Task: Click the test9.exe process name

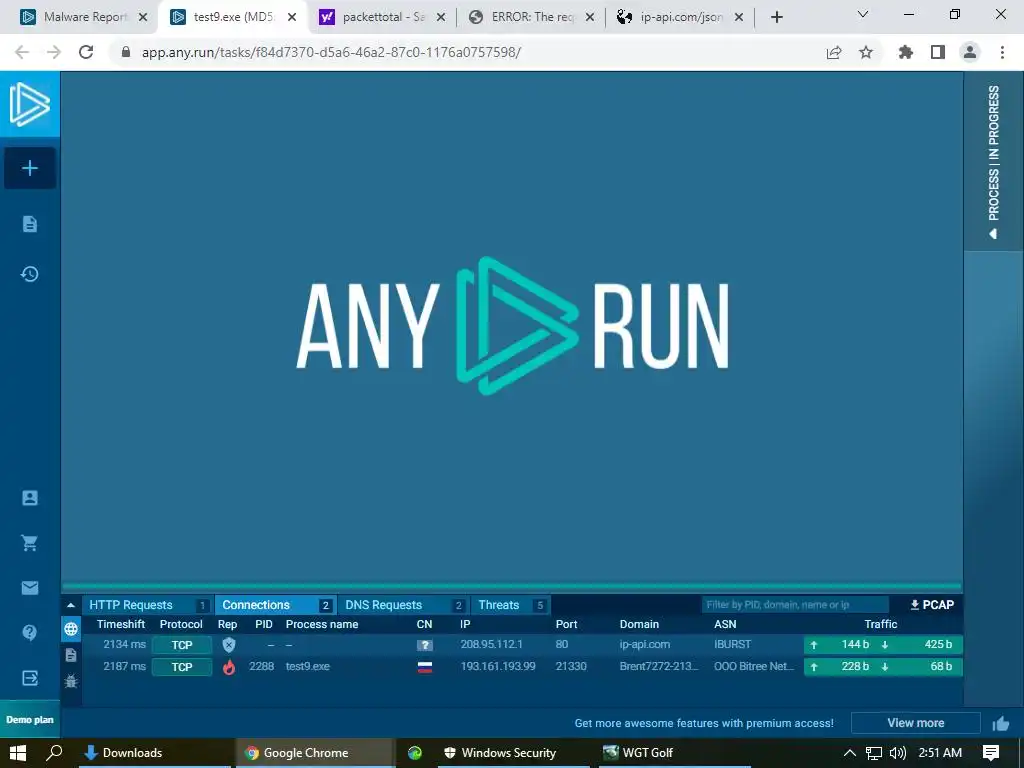Action: [x=308, y=666]
